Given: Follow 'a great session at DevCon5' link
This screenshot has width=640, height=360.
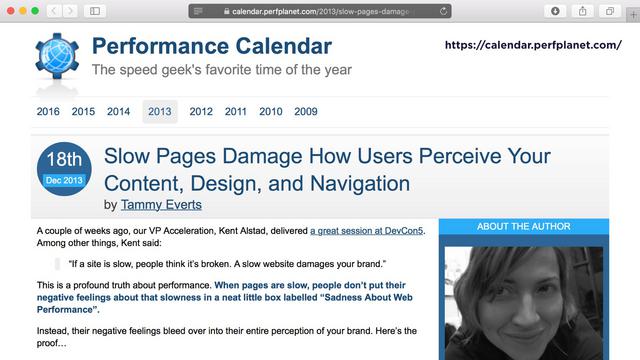Looking at the screenshot, I should pyautogui.click(x=366, y=231).
